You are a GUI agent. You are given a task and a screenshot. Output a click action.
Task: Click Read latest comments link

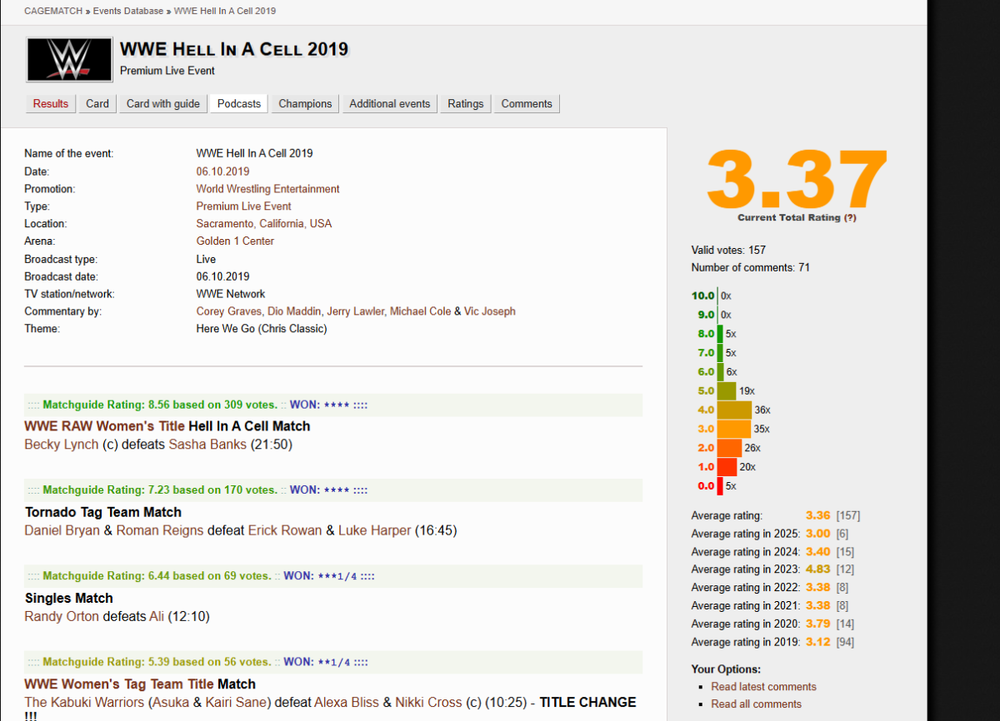pyautogui.click(x=763, y=687)
